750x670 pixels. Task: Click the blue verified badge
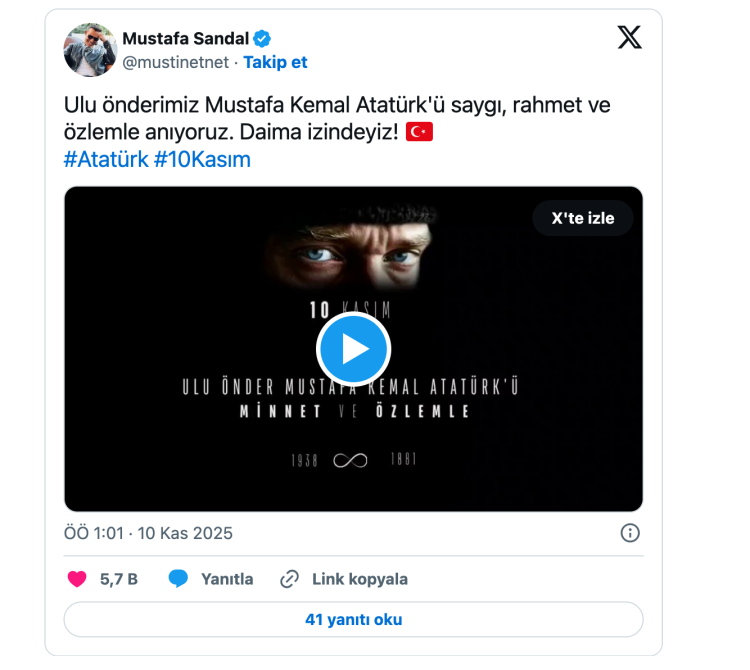(x=262, y=39)
